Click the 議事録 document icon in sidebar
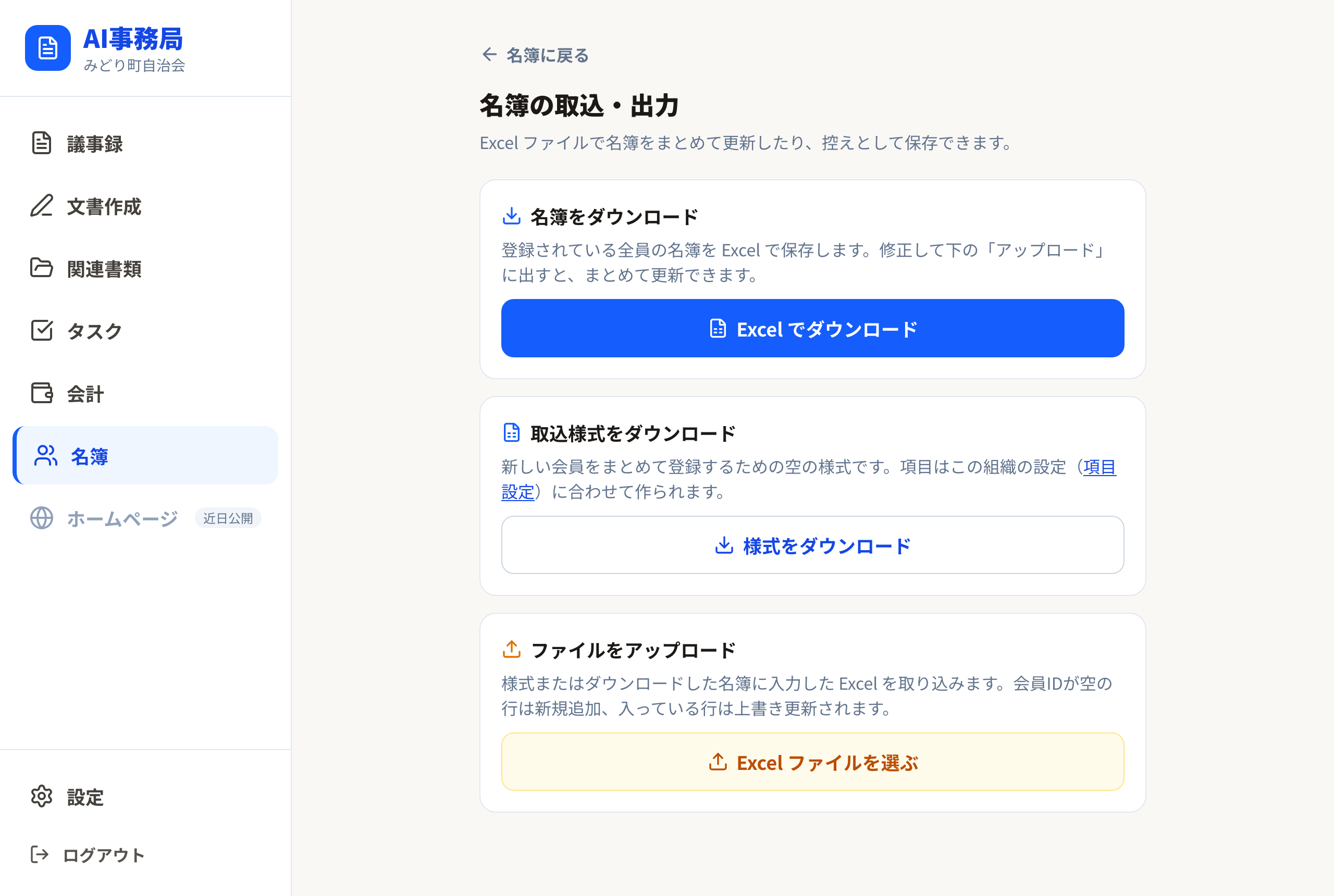 [42, 143]
